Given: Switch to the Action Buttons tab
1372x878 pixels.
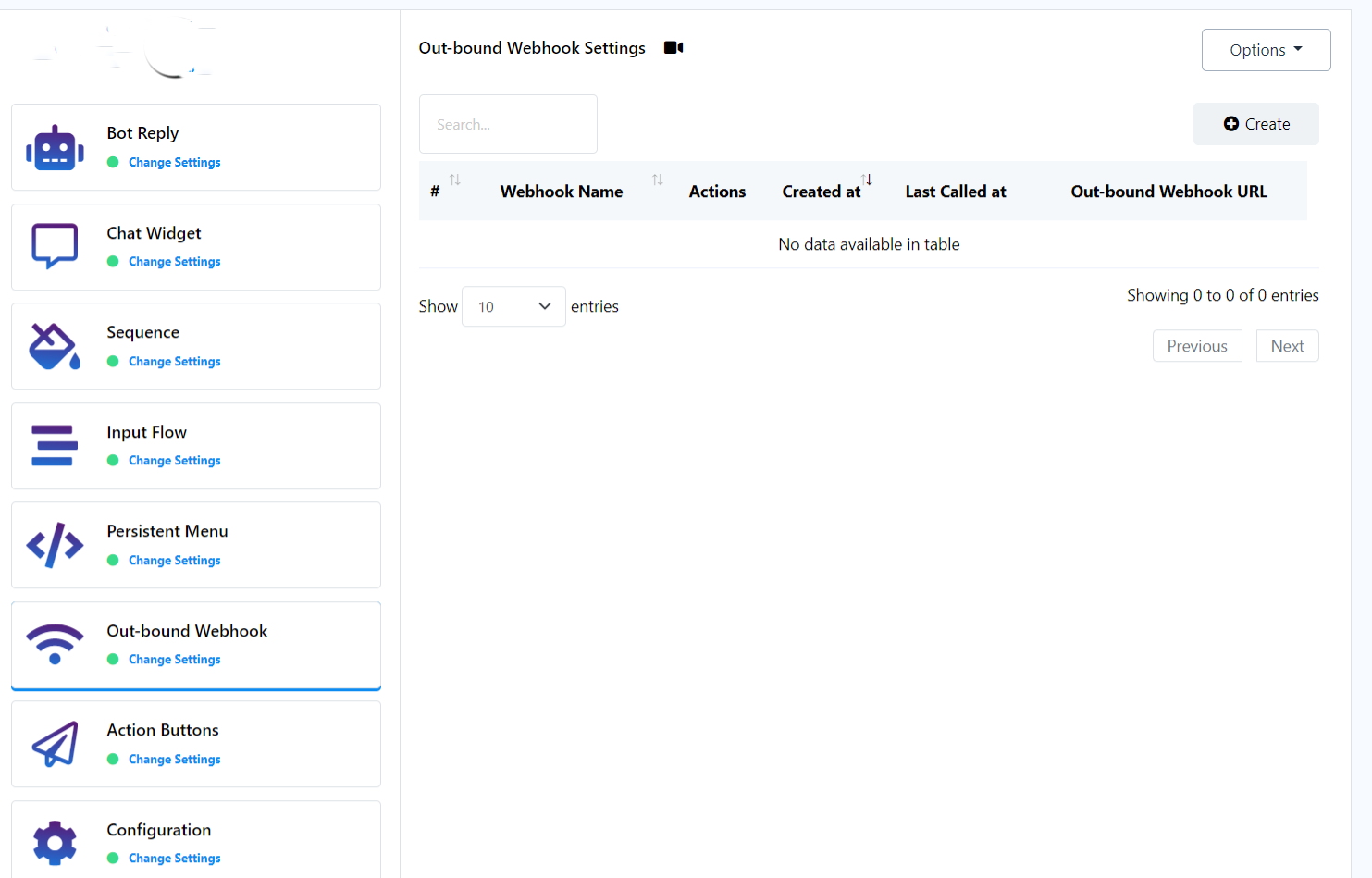Looking at the screenshot, I should coord(163,730).
